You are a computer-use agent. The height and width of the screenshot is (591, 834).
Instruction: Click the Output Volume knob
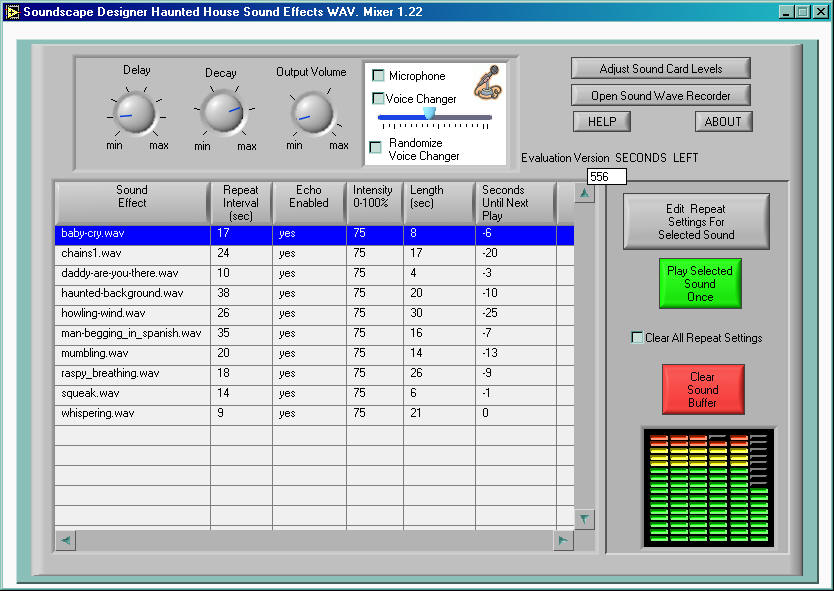[x=312, y=113]
